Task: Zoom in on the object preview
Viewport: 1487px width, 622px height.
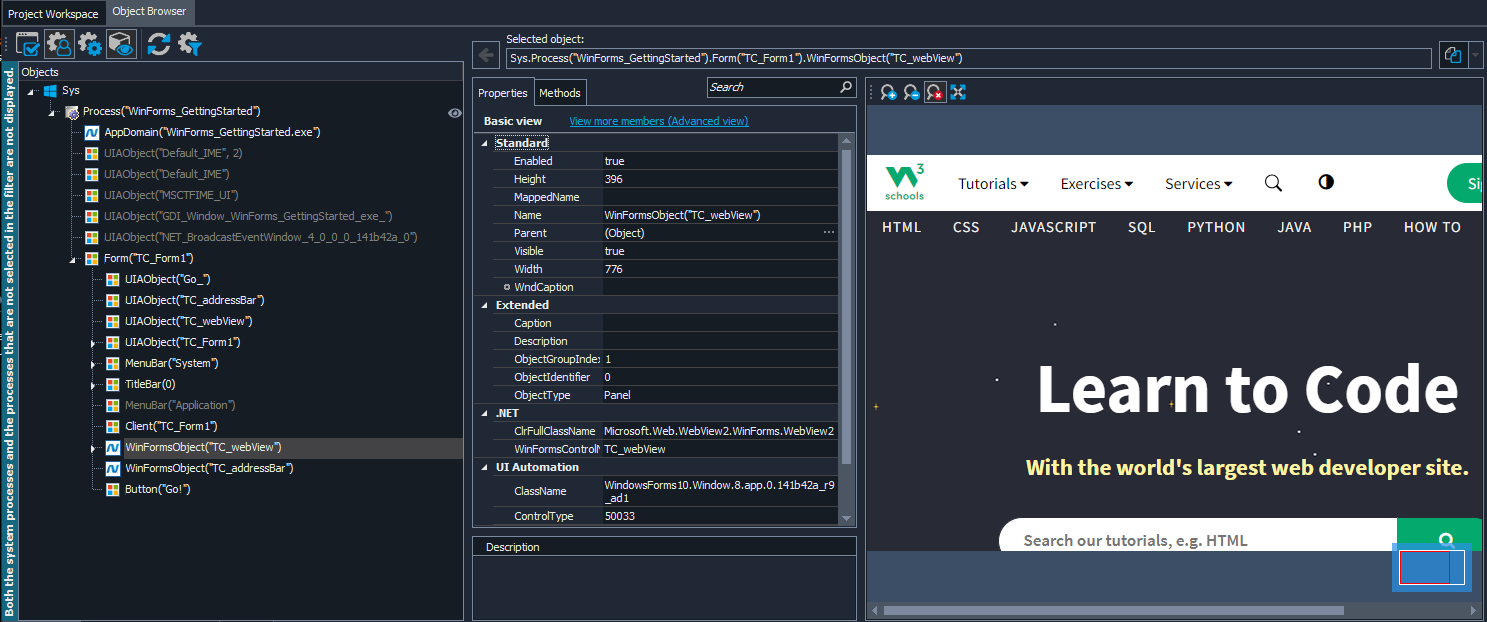Action: [x=888, y=92]
